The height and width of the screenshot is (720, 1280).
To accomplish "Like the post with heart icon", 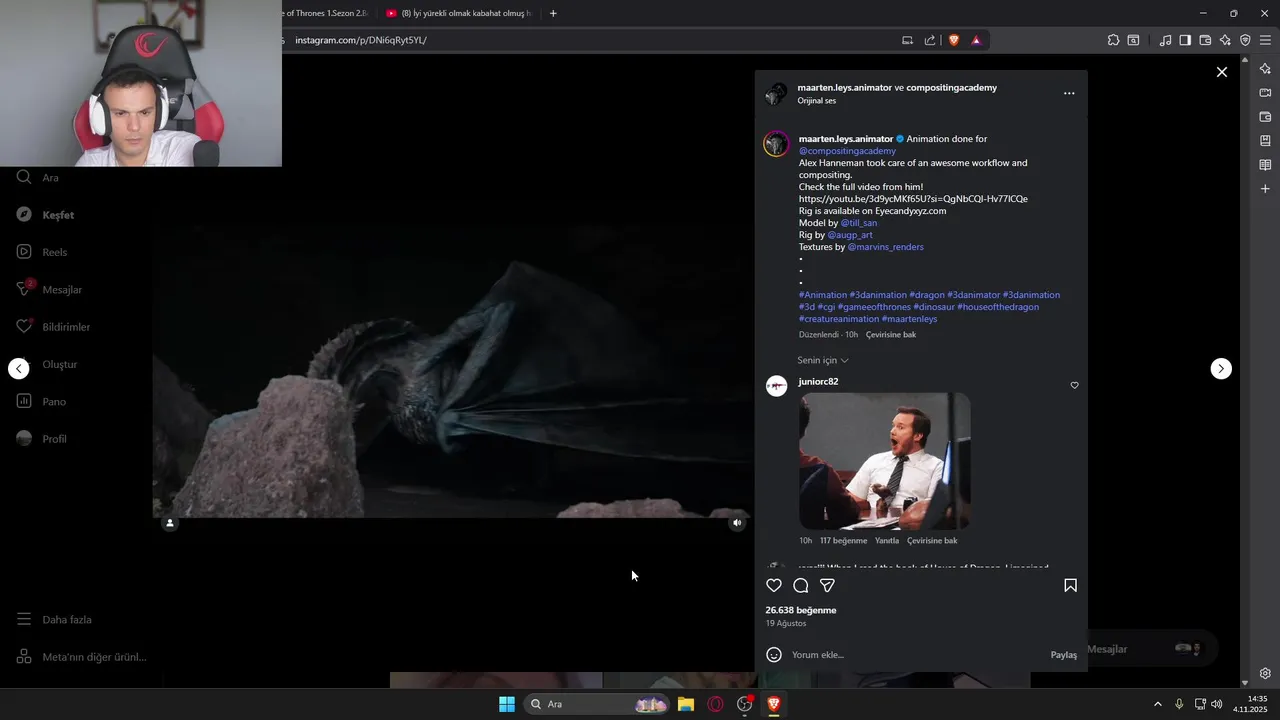I will tap(774, 586).
